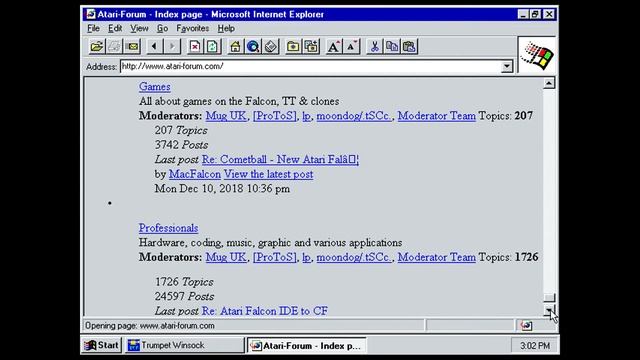Open the Favorites menu
Viewport: 640px width, 360px height.
[193, 29]
